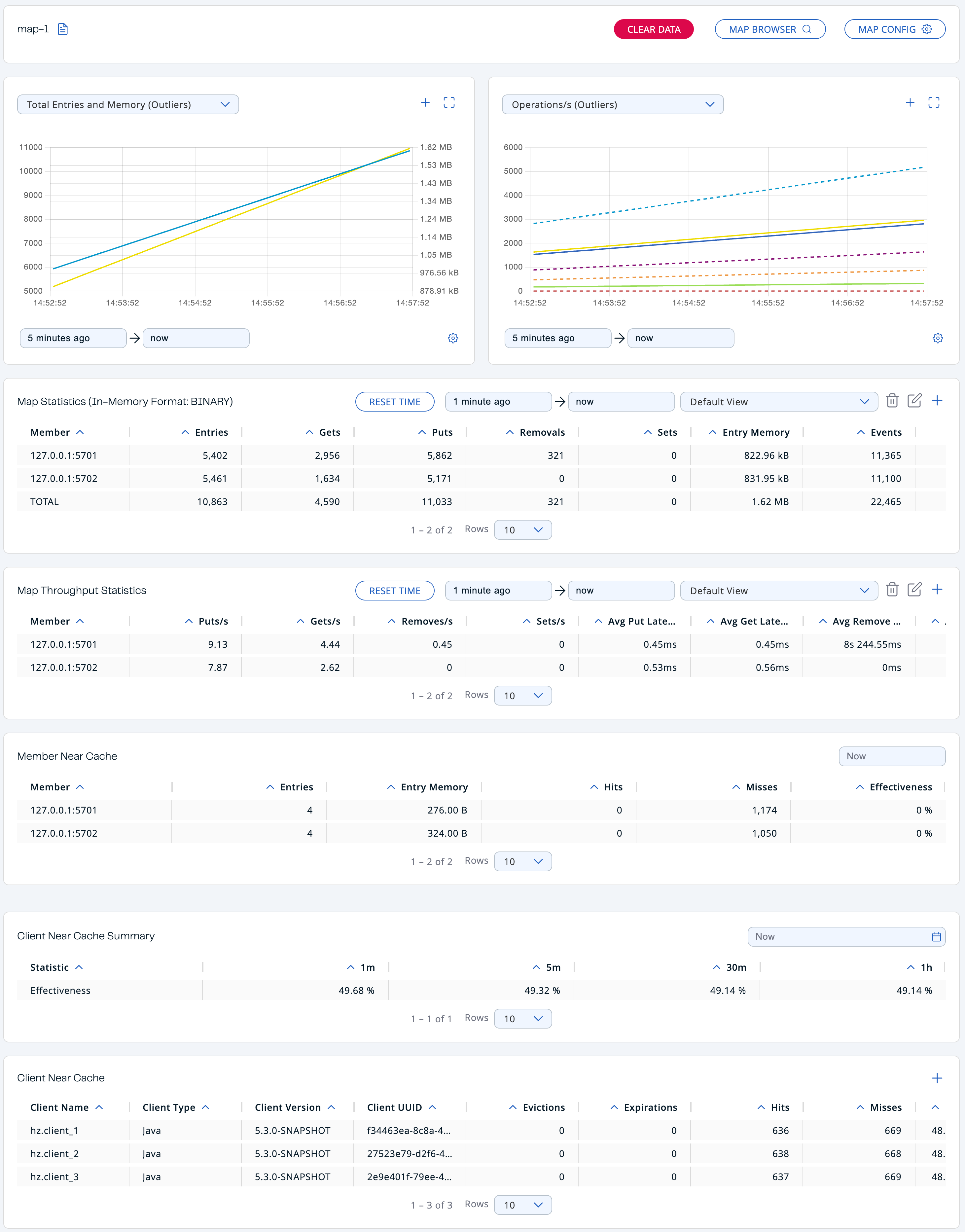The width and height of the screenshot is (965, 1232).
Task: Change rows per page in Member Near Cache
Action: click(x=522, y=862)
